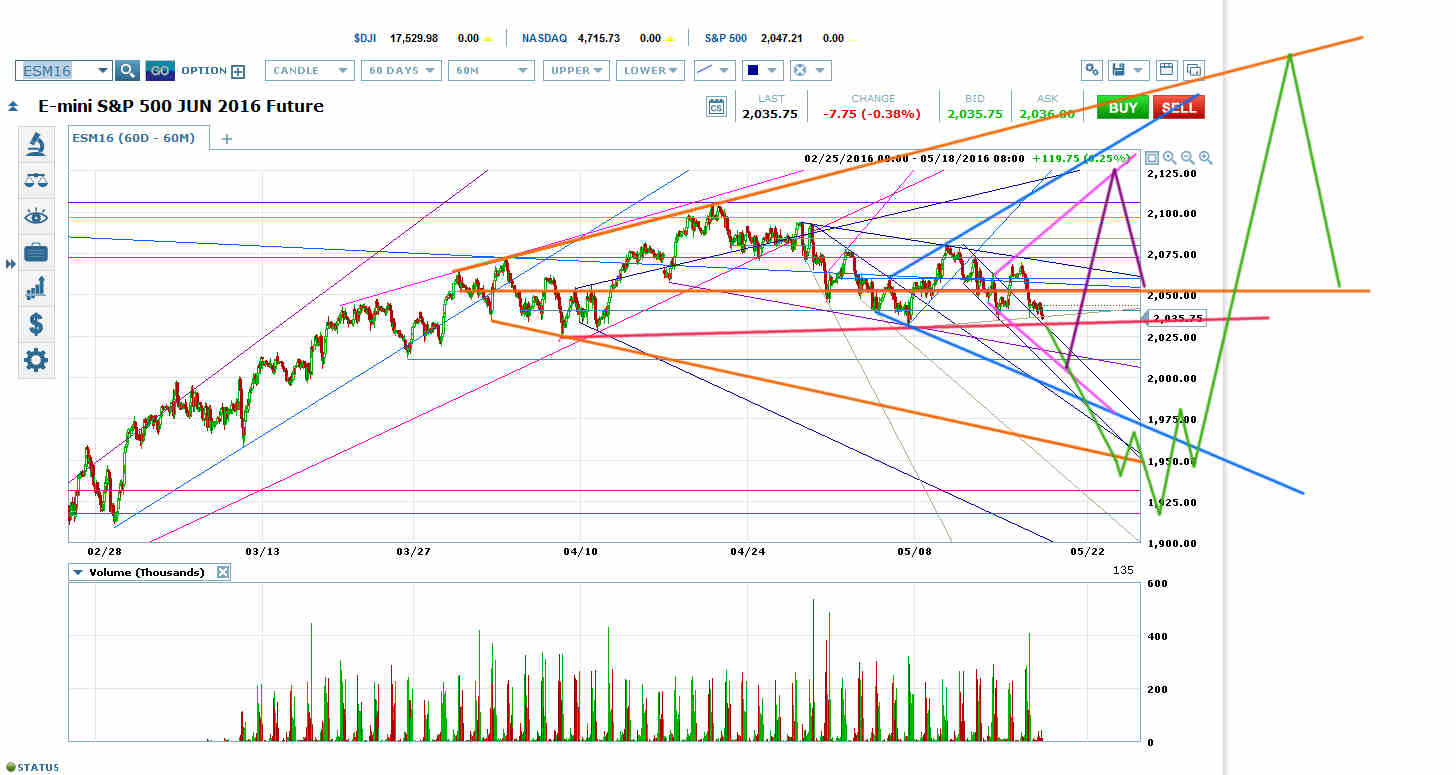Open the drawing tool dropdown arrow
This screenshot has height=775, width=1456.
[x=726, y=70]
